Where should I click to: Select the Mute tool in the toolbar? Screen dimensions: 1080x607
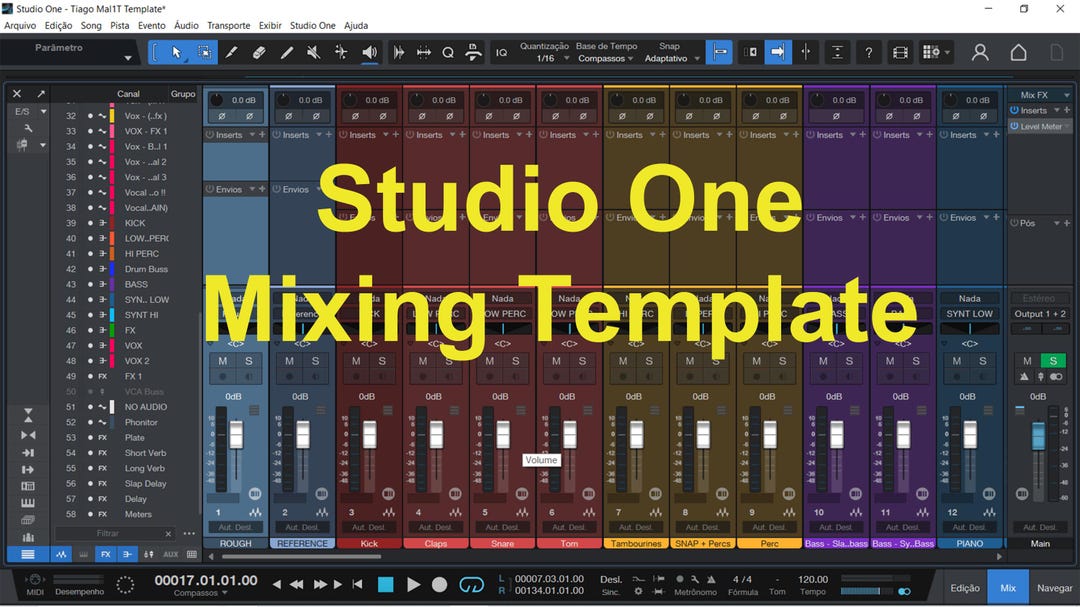pyautogui.click(x=312, y=52)
